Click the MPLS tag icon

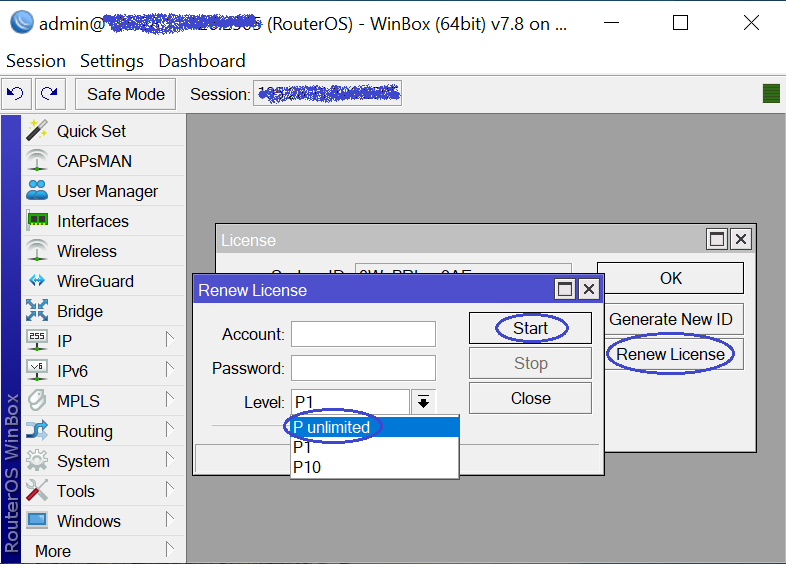pos(37,401)
